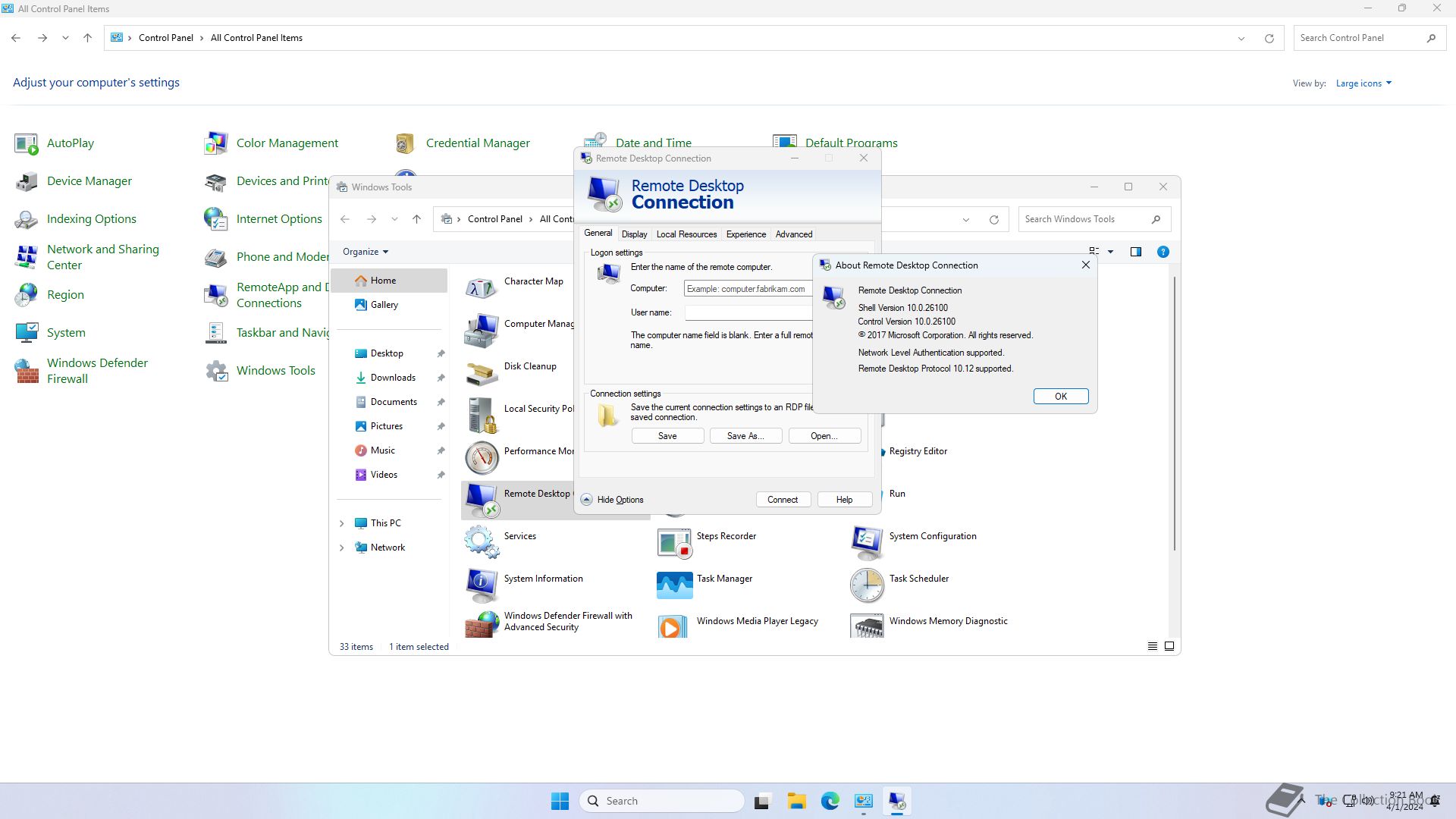Click the vertical scrollbar in Windows Tools

(1175, 413)
